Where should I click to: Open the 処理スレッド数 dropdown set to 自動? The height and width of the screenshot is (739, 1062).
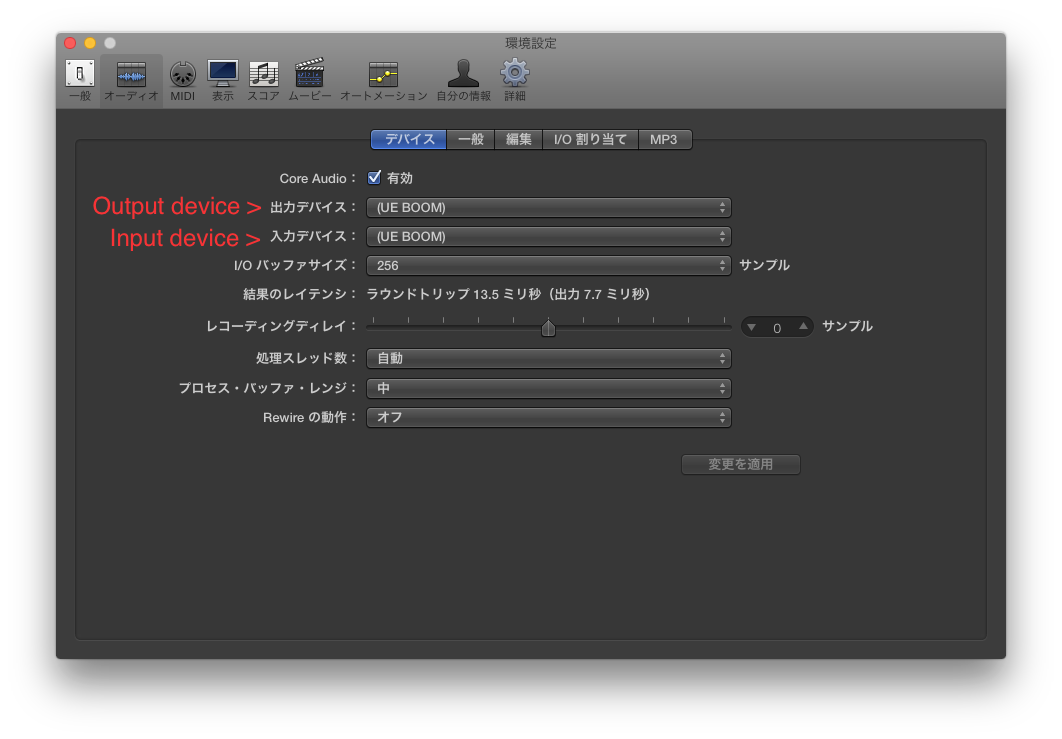click(549, 358)
